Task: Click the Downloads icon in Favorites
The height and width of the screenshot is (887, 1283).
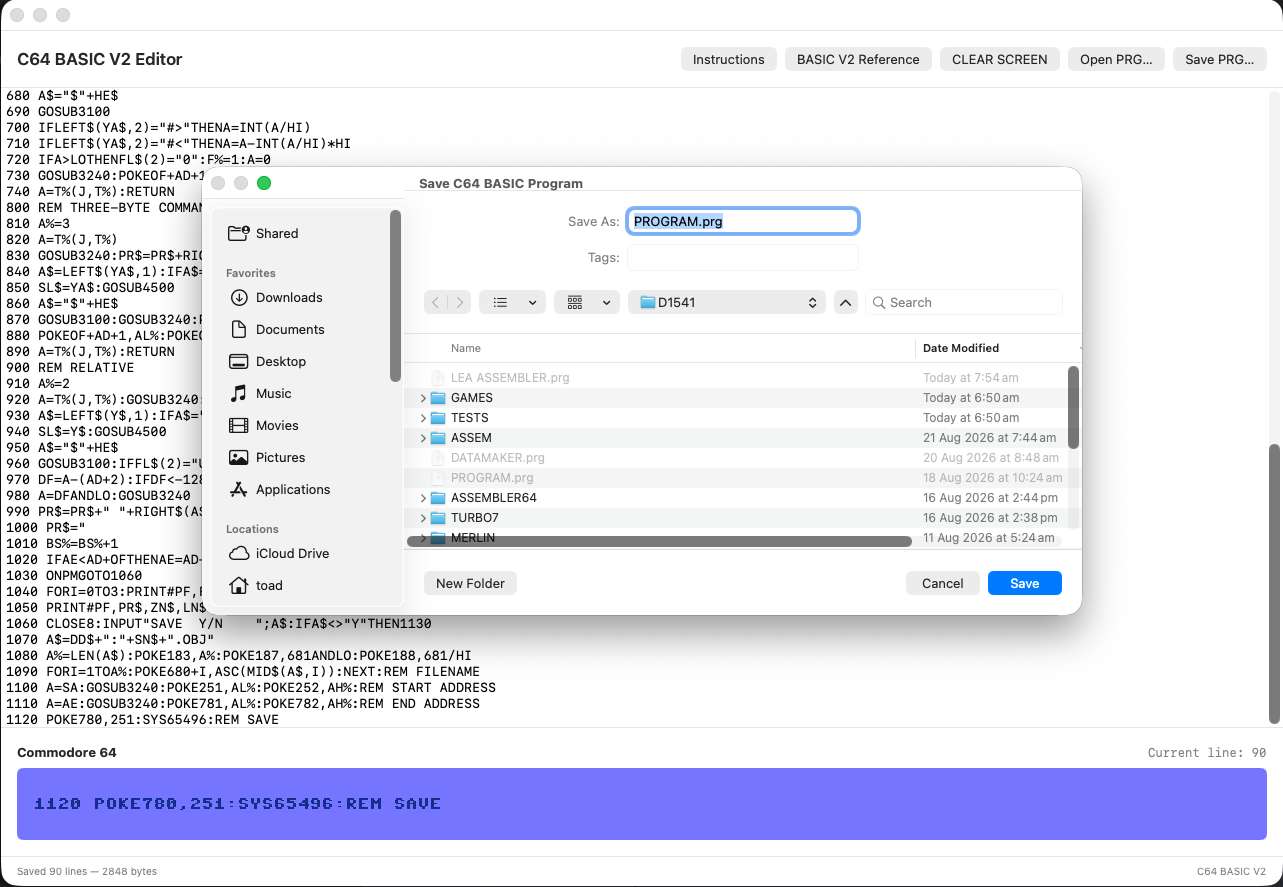Action: coord(238,297)
